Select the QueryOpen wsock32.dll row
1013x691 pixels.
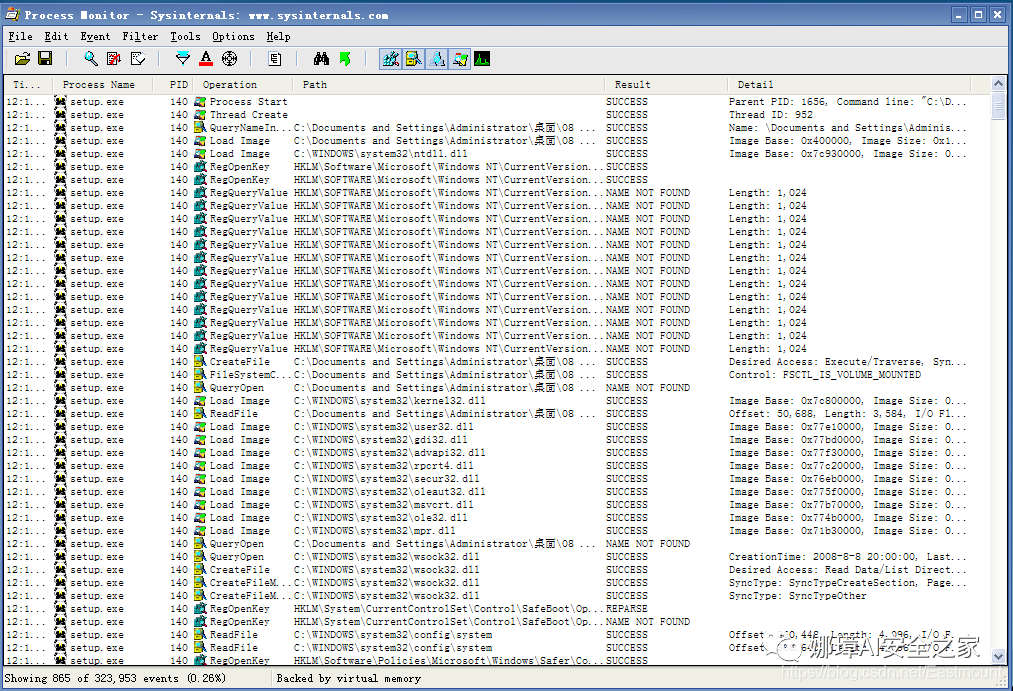pyautogui.click(x=497, y=557)
